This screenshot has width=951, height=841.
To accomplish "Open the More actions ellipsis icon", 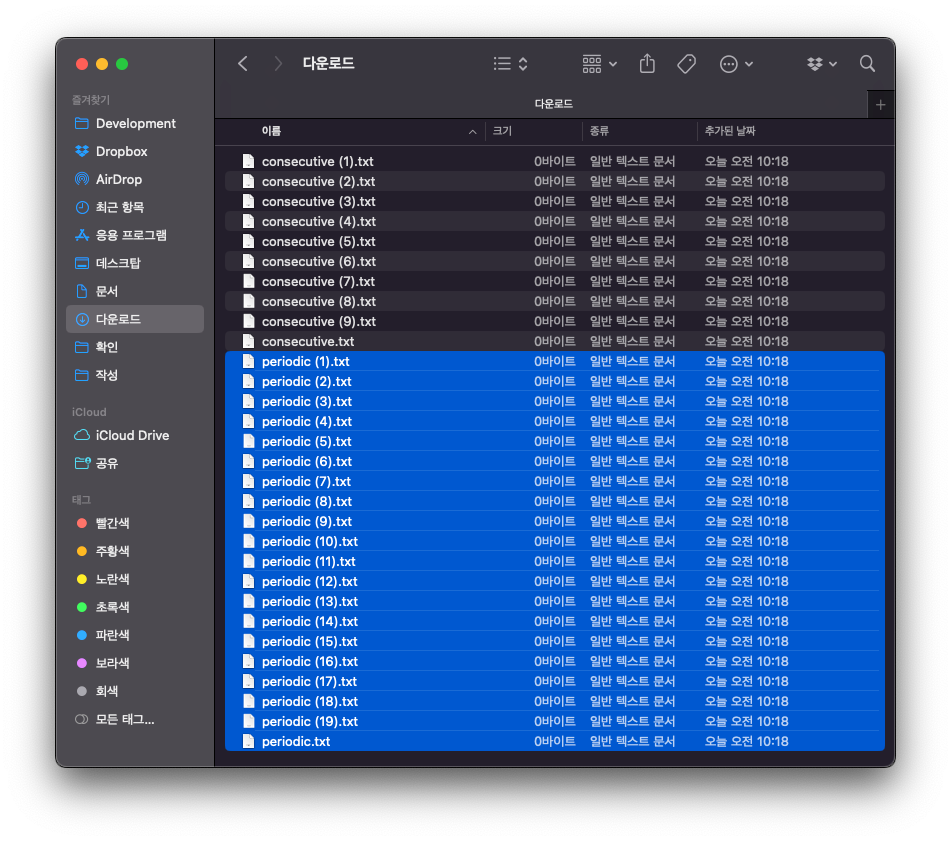I will [x=729, y=63].
